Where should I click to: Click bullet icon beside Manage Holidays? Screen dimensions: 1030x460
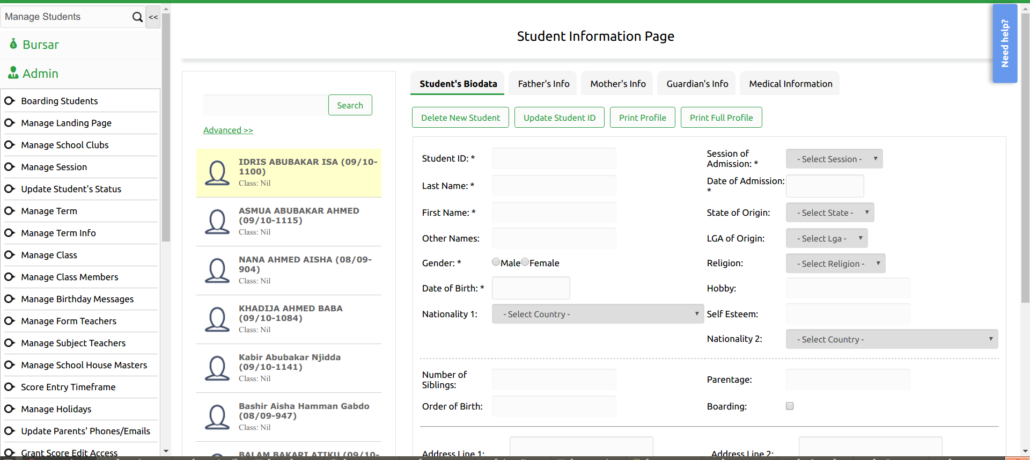[10, 409]
